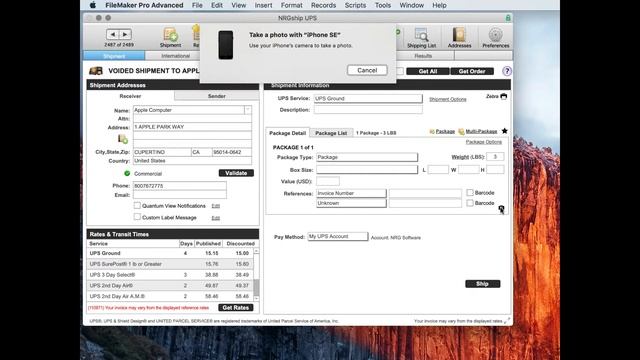Open the Help menu
This screenshot has width=640, height=360.
[x=439, y=5]
